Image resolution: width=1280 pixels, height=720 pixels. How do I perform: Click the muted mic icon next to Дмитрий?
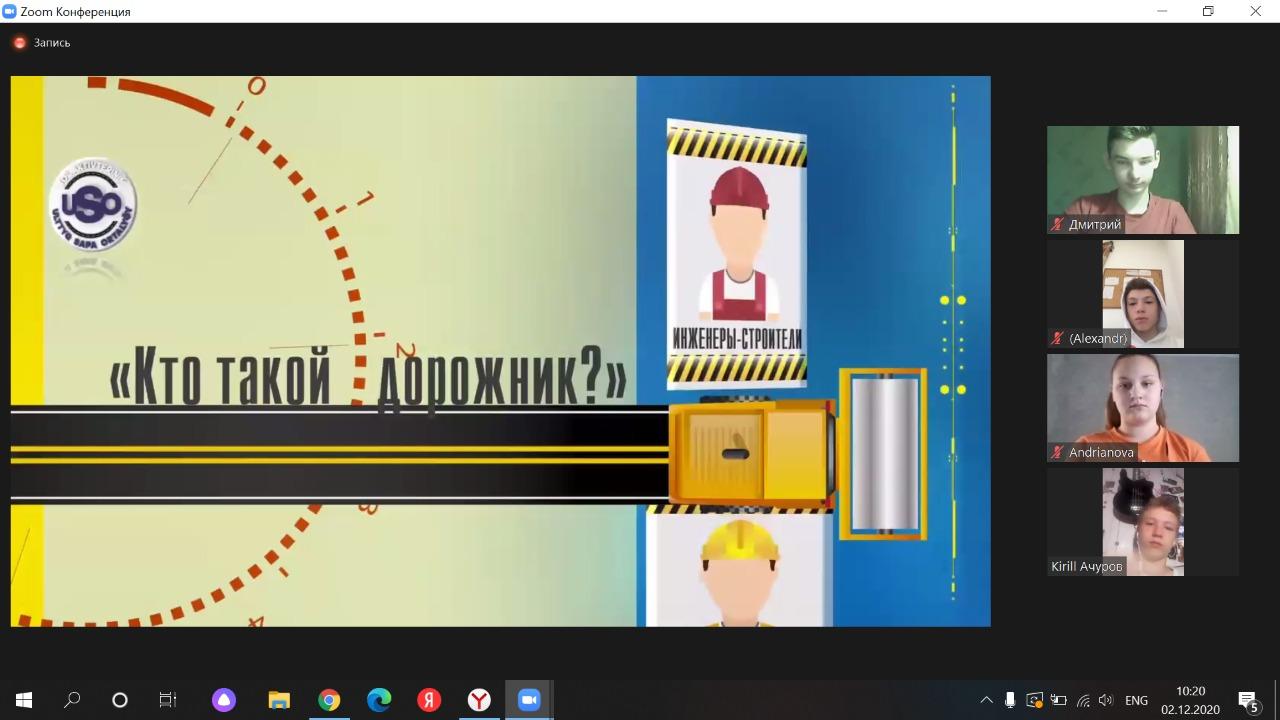1057,225
